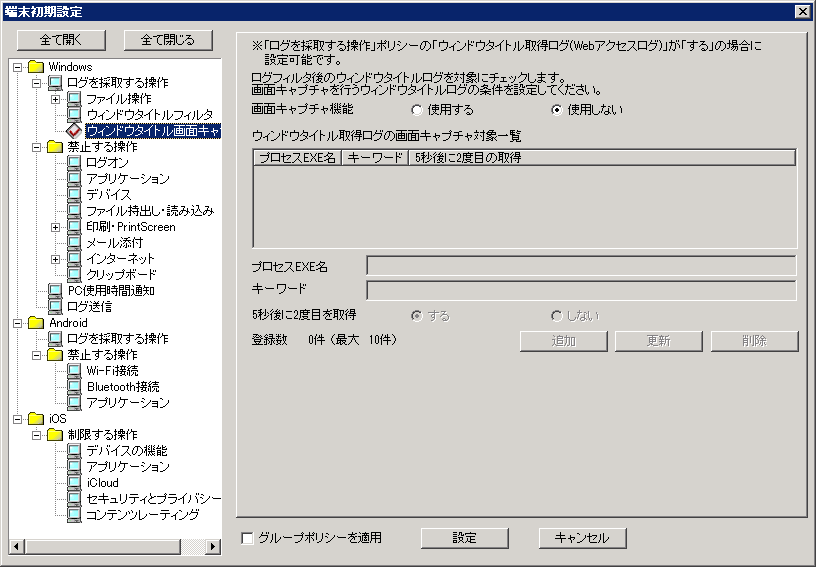Click computer icon beside 印刷・PrintScreen
This screenshot has height=567, width=816.
click(74, 227)
